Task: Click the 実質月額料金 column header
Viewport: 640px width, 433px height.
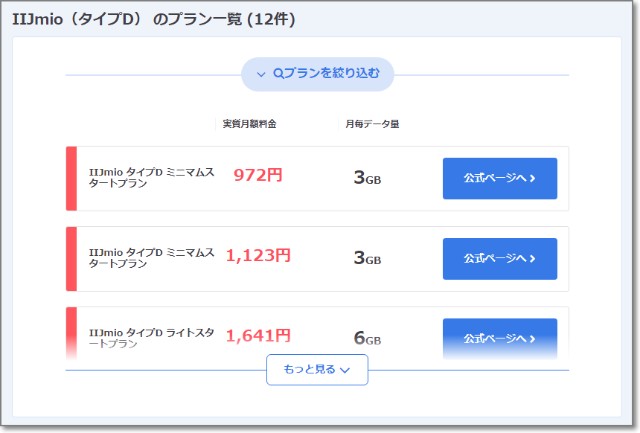Action: (249, 124)
